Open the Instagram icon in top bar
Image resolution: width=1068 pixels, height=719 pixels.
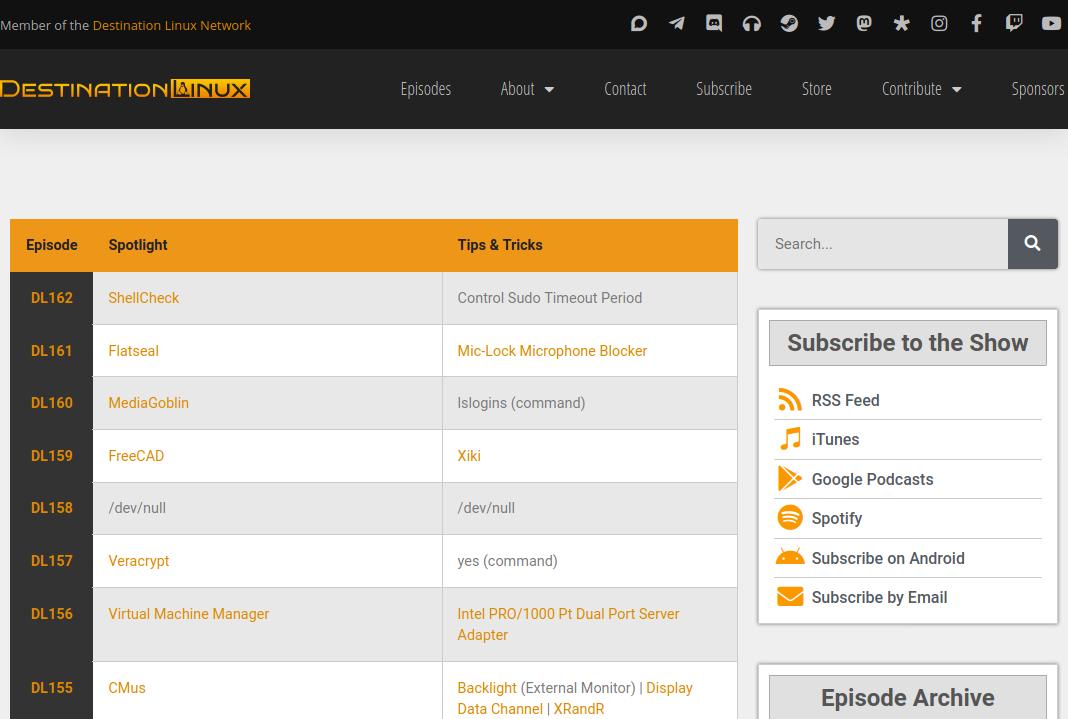939,24
